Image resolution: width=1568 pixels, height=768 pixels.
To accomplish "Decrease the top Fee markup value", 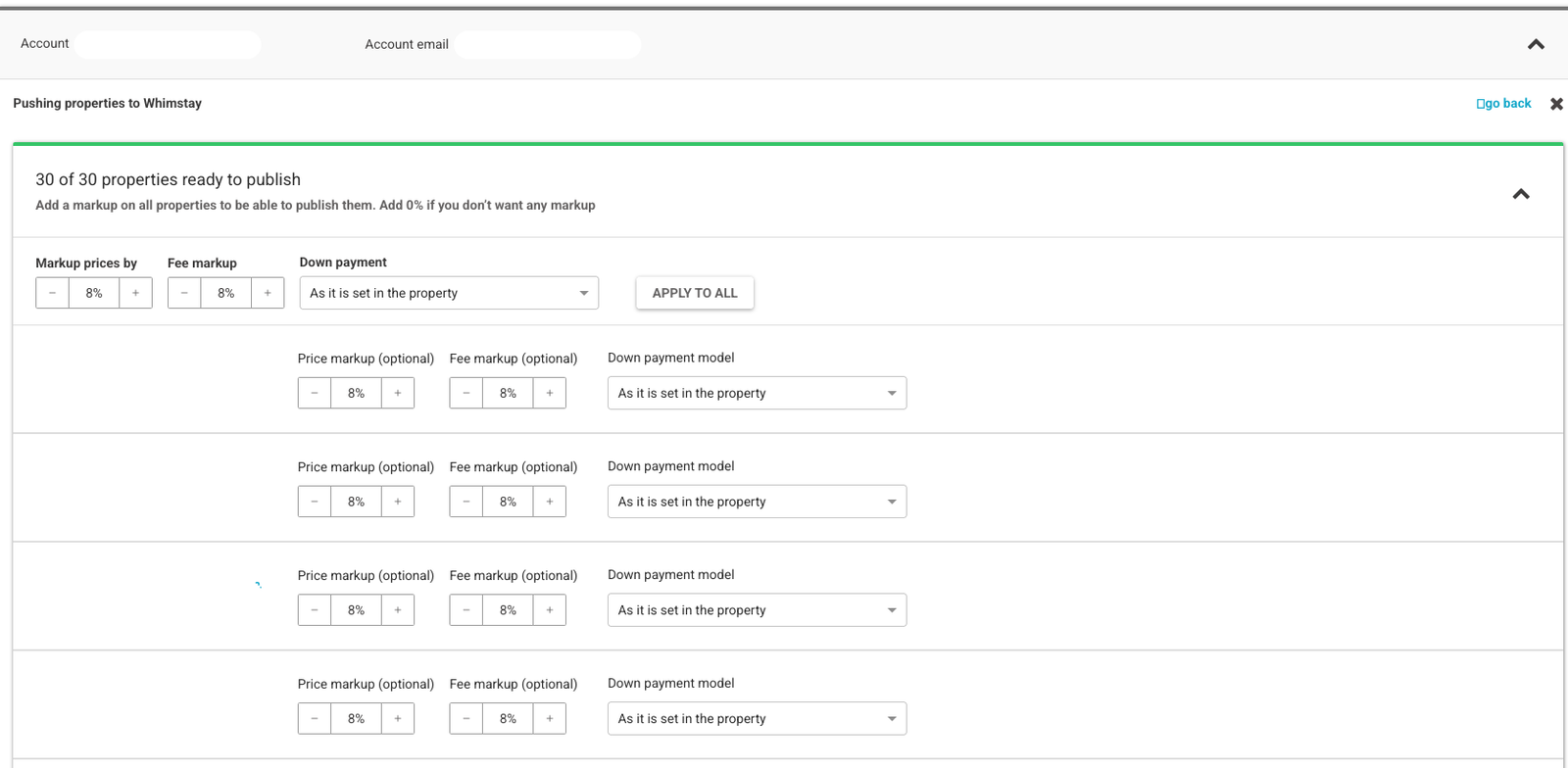I will click(x=184, y=293).
